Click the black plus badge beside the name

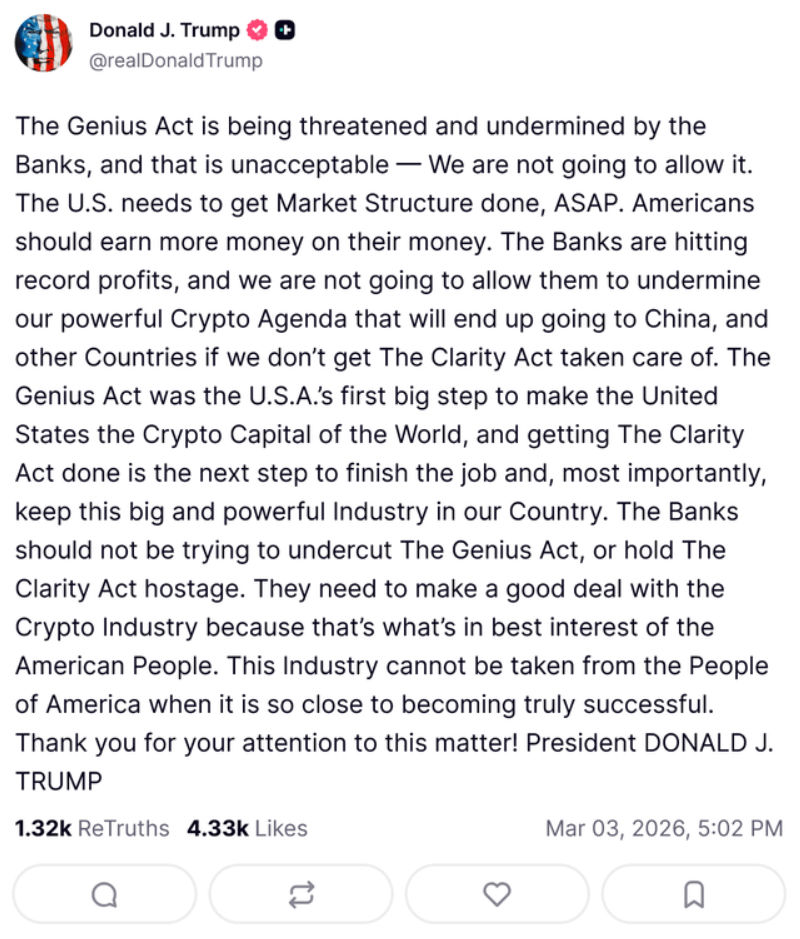point(283,31)
